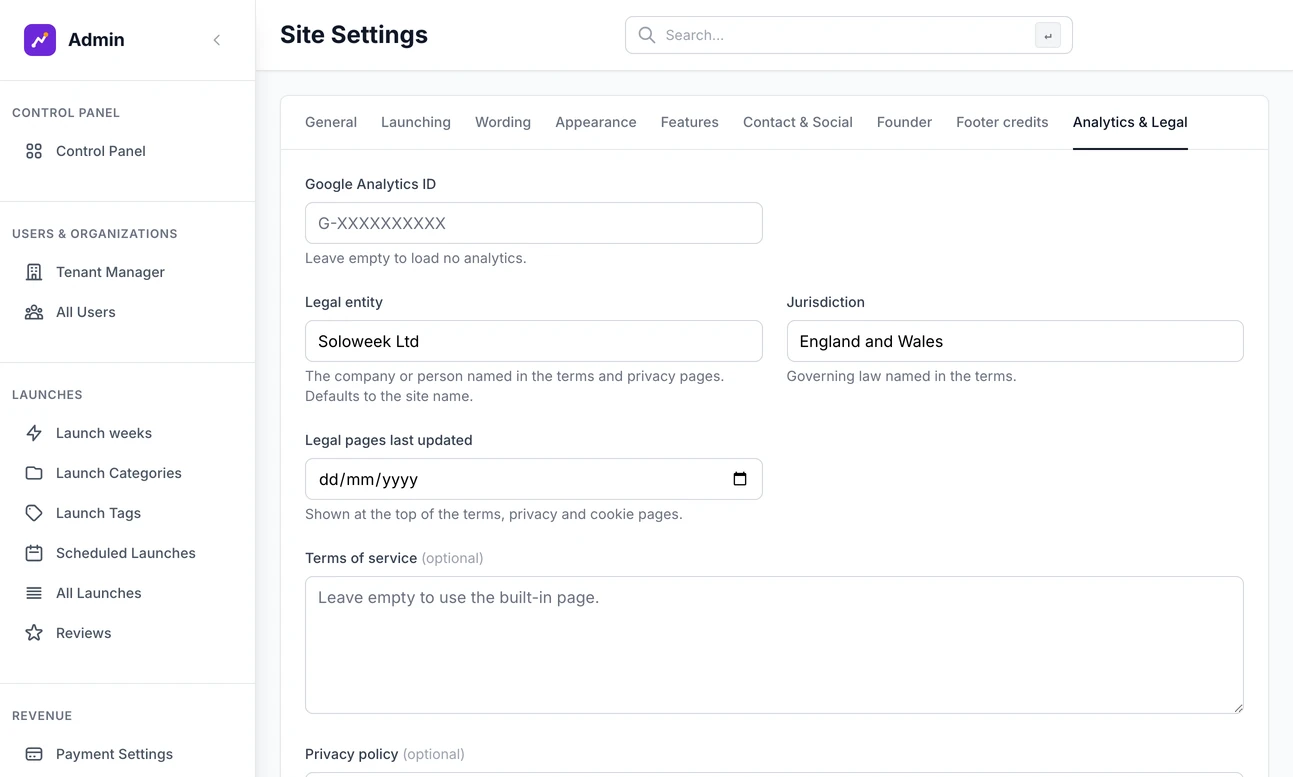
Task: Switch to the General tab
Action: [331, 122]
